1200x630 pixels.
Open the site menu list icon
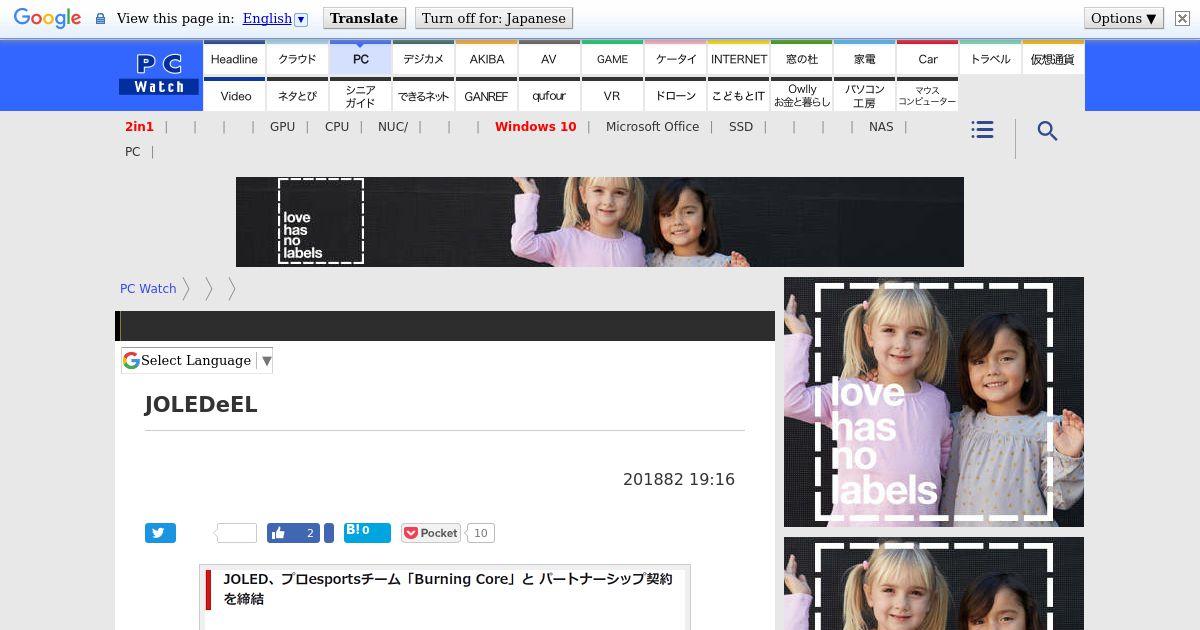click(982, 130)
